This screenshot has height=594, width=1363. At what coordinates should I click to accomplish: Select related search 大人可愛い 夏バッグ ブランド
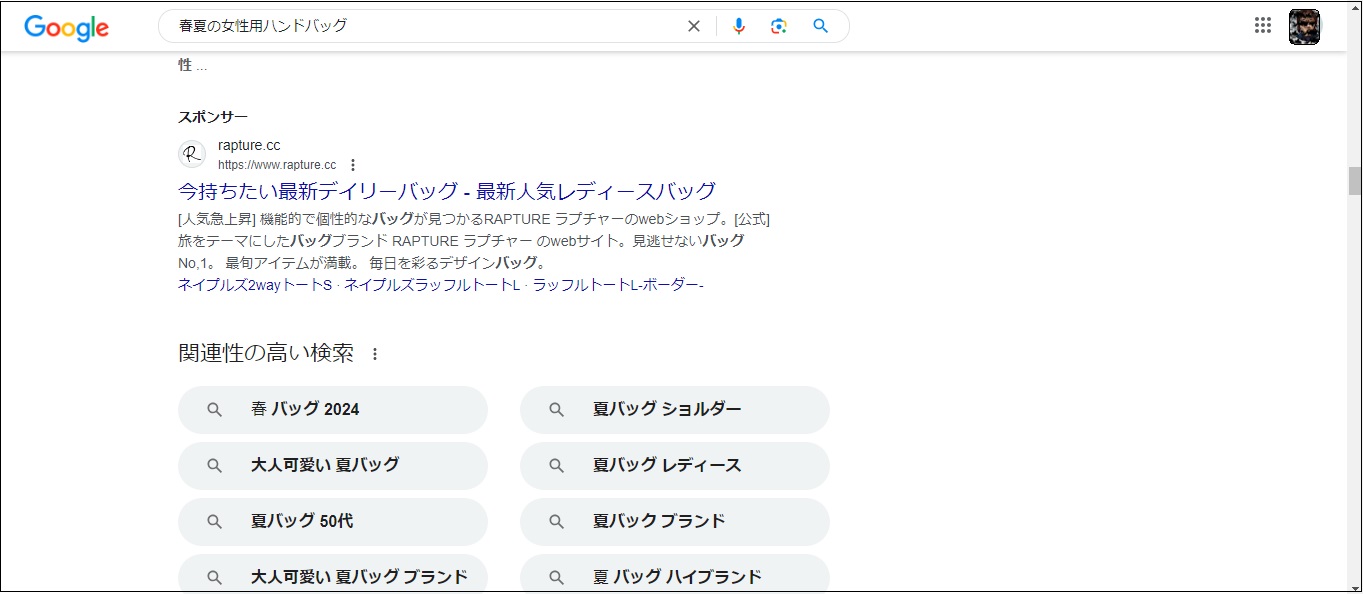(333, 574)
